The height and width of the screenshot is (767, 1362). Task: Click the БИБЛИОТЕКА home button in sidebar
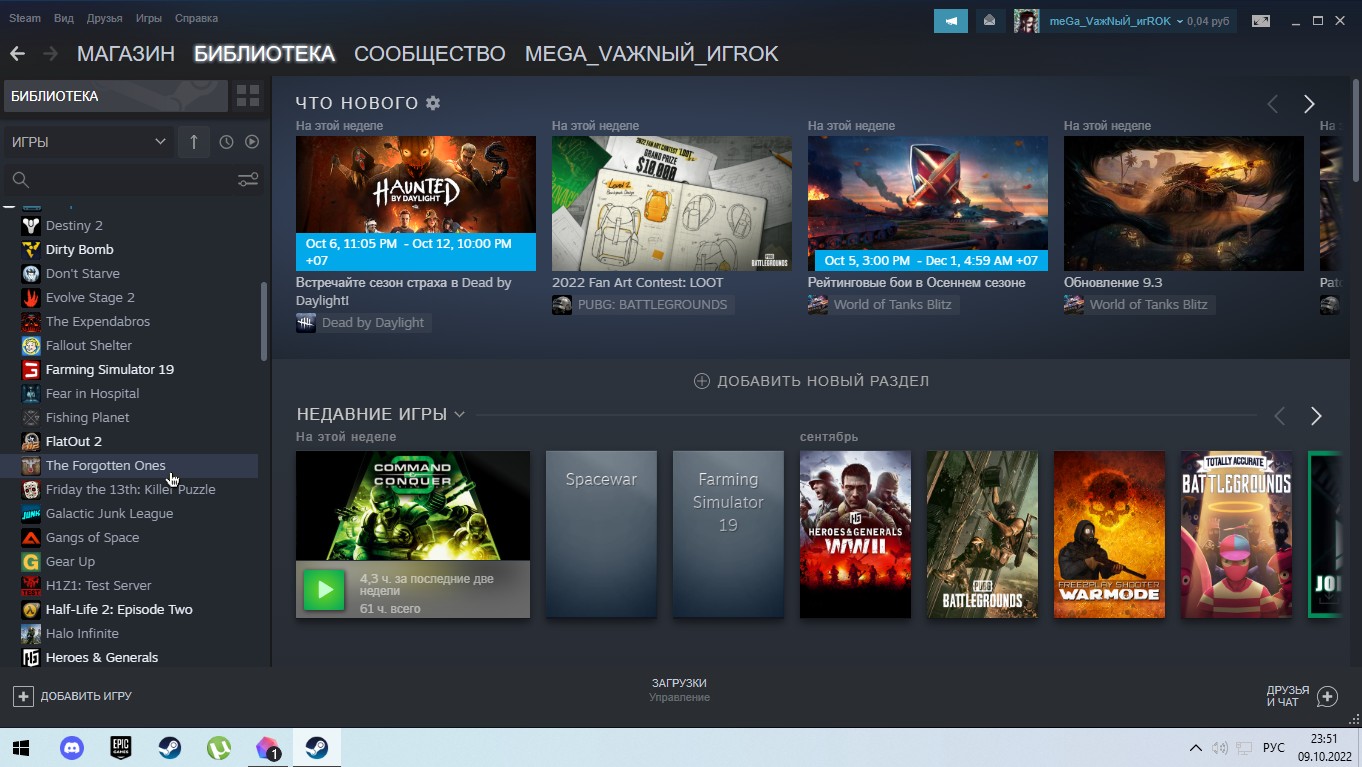pyautogui.click(x=116, y=96)
